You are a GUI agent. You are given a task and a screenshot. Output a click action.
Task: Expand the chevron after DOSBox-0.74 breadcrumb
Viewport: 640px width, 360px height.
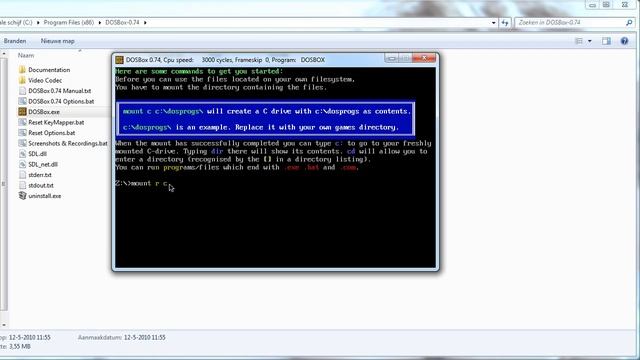point(145,23)
